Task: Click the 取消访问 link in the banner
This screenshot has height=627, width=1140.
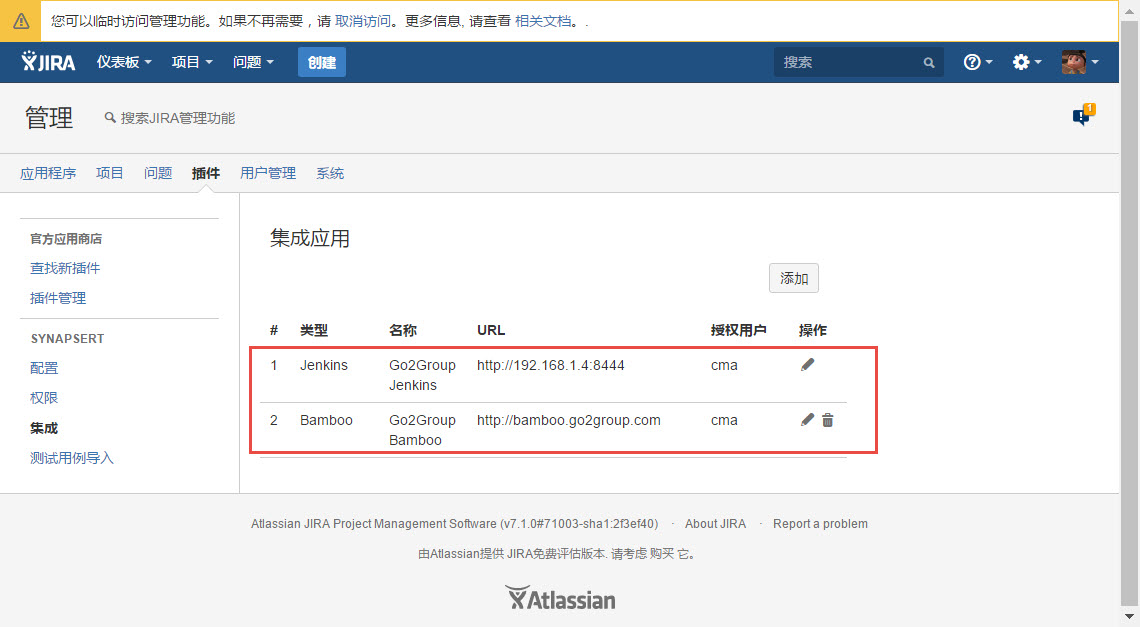Action: click(363, 21)
